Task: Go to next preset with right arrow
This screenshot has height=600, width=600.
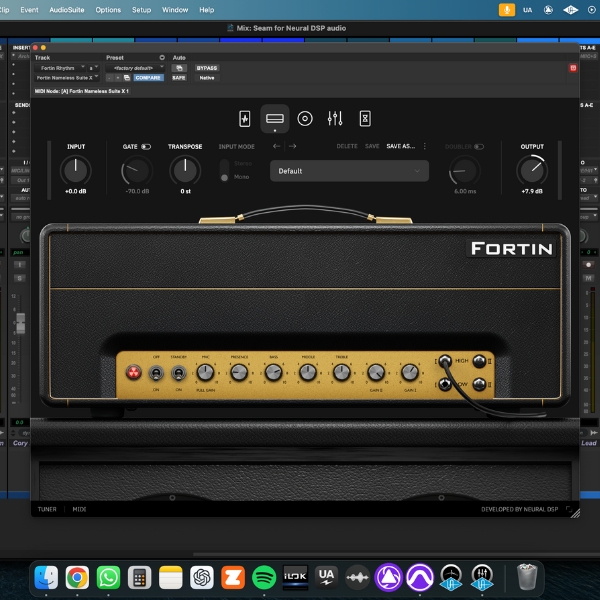Action: [292, 146]
